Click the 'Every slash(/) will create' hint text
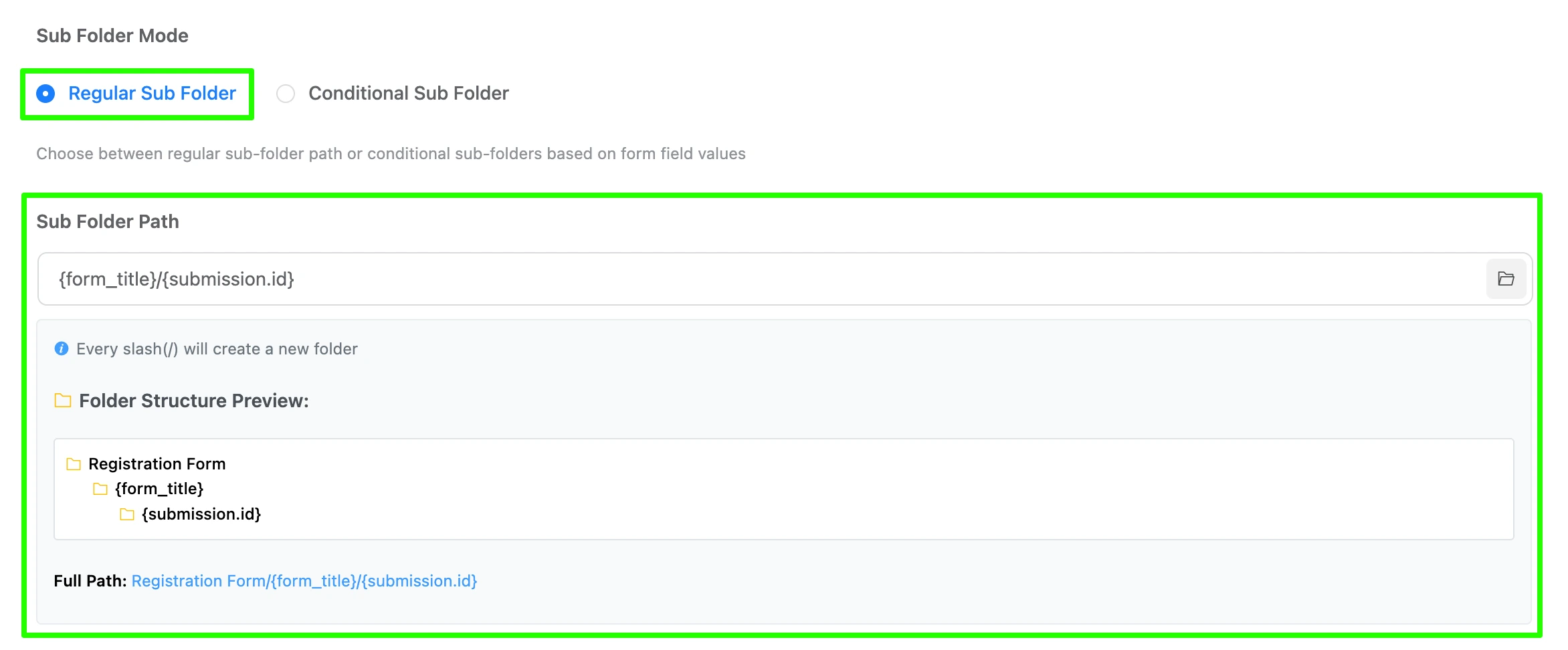 tap(217, 349)
